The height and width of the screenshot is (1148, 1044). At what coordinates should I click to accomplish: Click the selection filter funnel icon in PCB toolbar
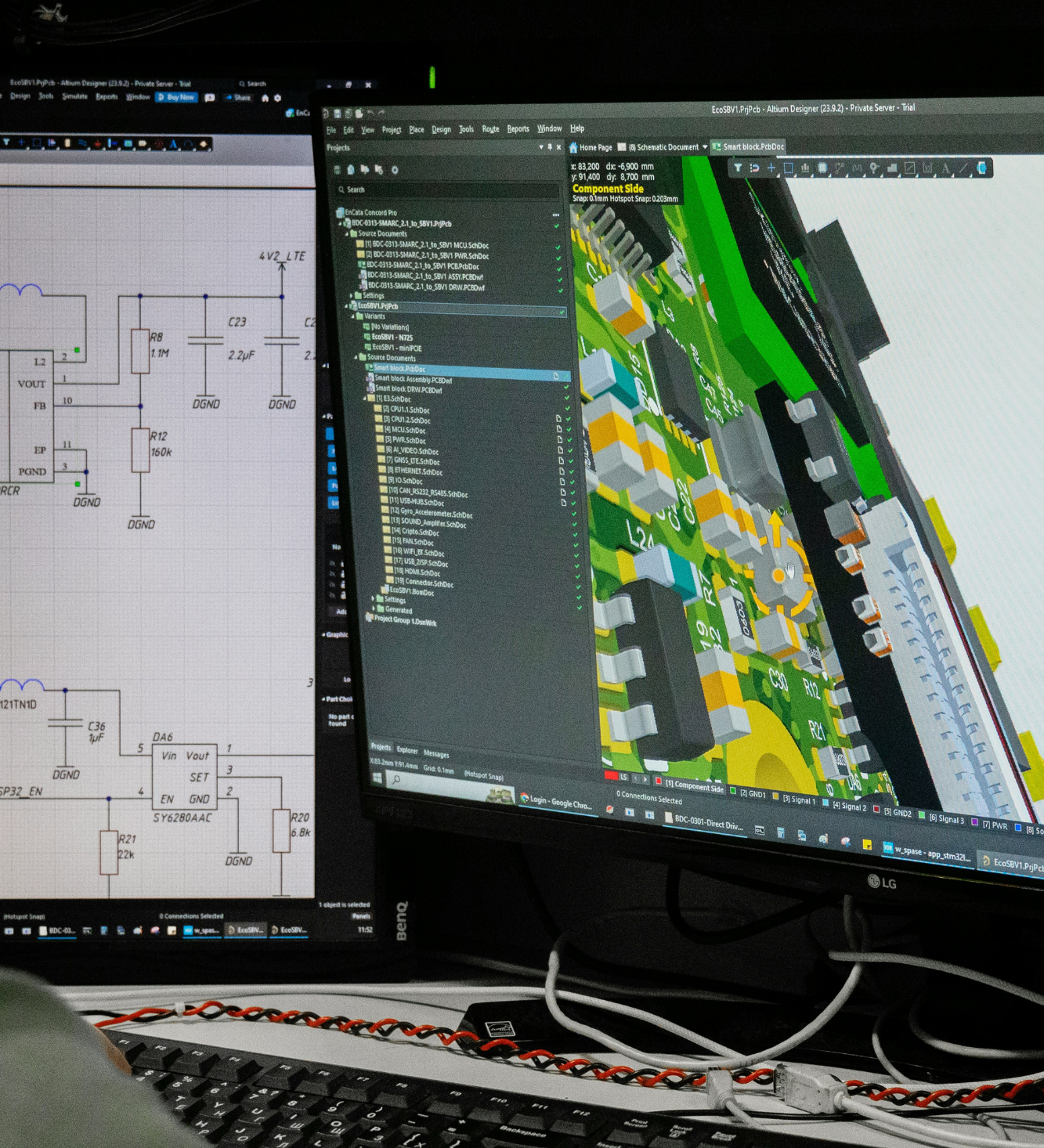pyautogui.click(x=738, y=167)
